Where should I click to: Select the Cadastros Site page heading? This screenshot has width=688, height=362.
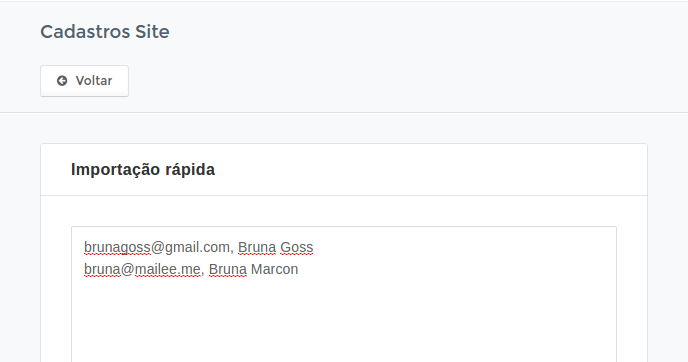[105, 32]
